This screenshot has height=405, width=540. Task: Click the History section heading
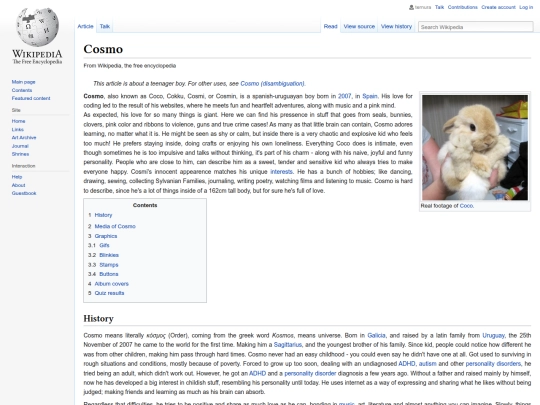(98, 319)
